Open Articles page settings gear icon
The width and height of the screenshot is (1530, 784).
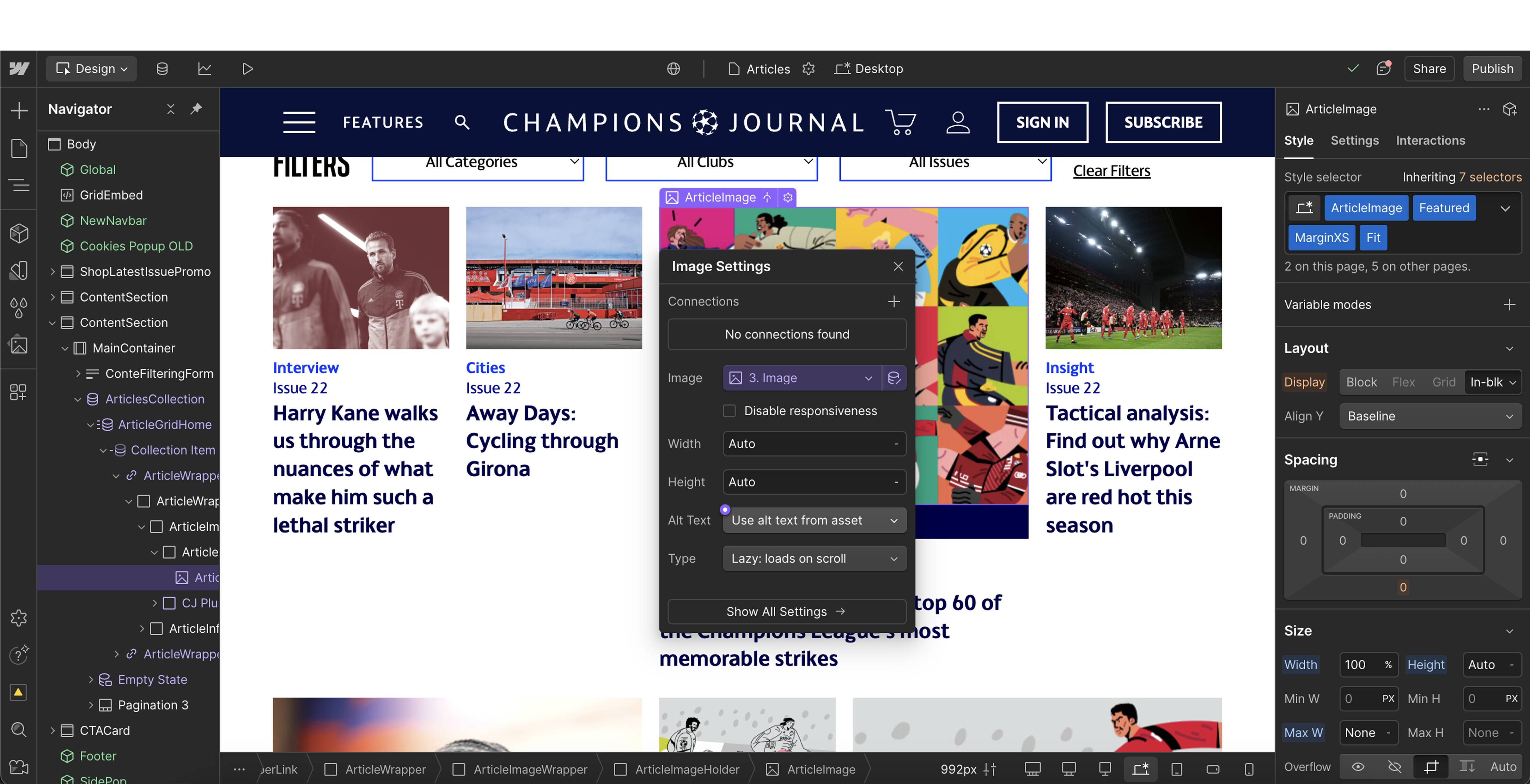tap(808, 69)
